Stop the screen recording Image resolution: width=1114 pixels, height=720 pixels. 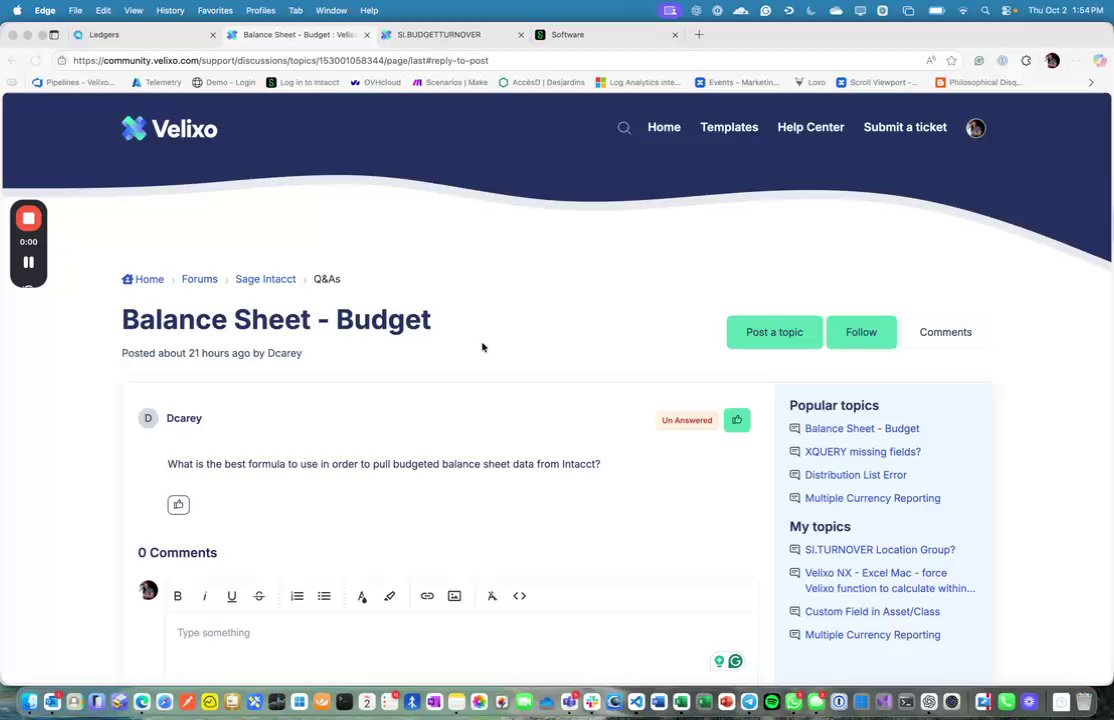point(28,219)
